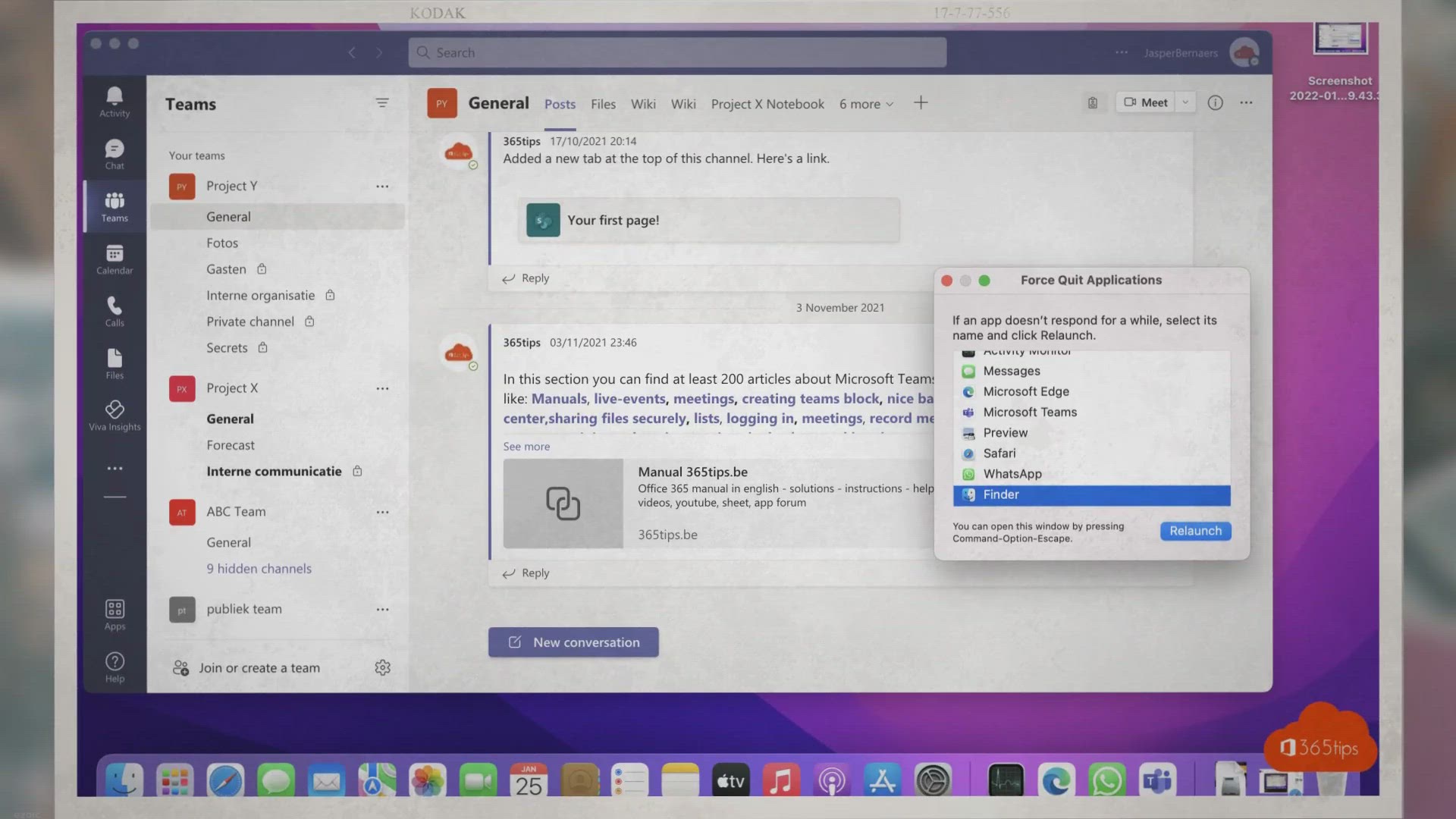Image resolution: width=1456 pixels, height=819 pixels.
Task: Select Preview in Force Quit list
Action: (1091, 433)
